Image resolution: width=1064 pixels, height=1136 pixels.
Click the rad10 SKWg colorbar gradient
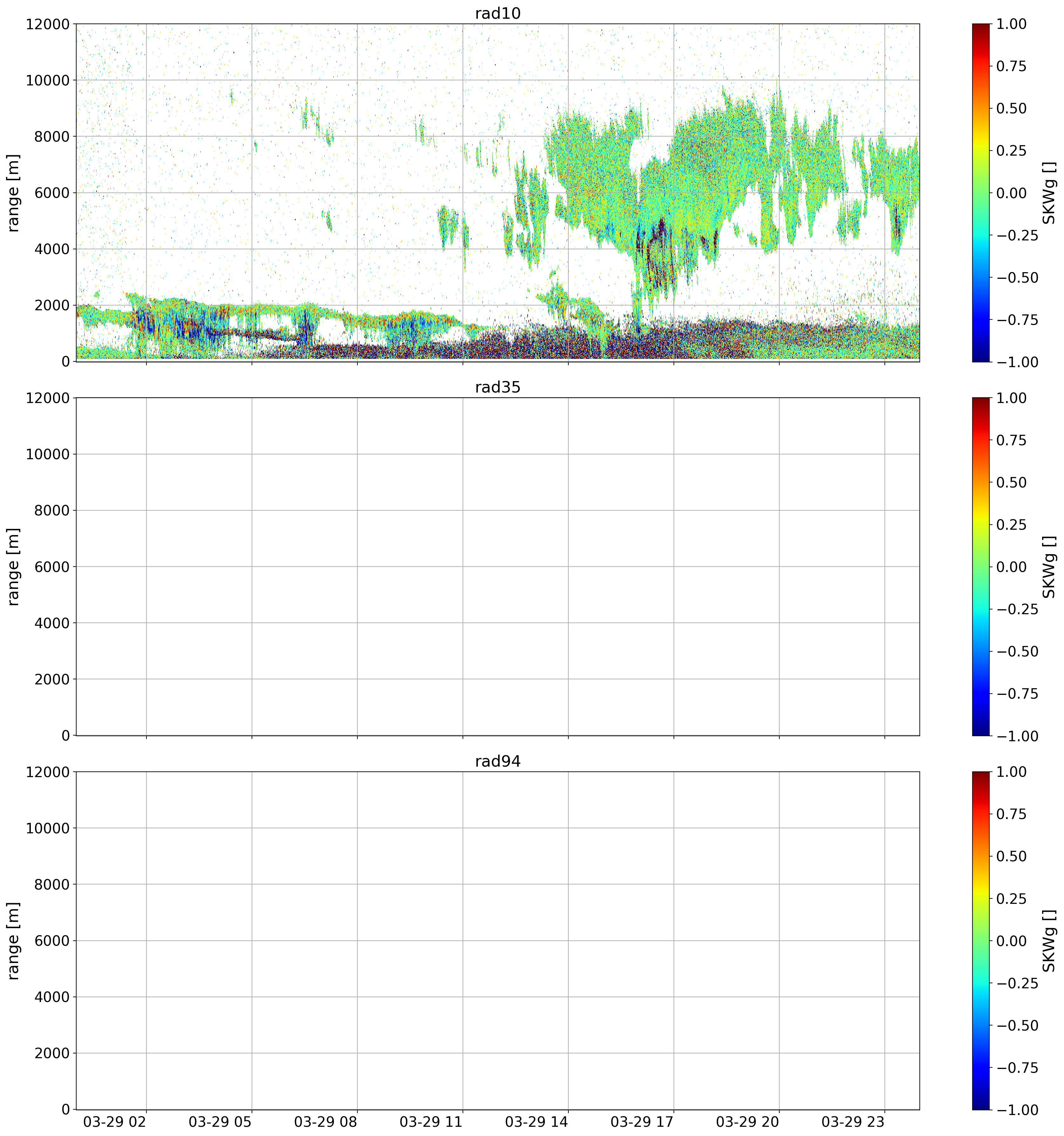tap(980, 192)
